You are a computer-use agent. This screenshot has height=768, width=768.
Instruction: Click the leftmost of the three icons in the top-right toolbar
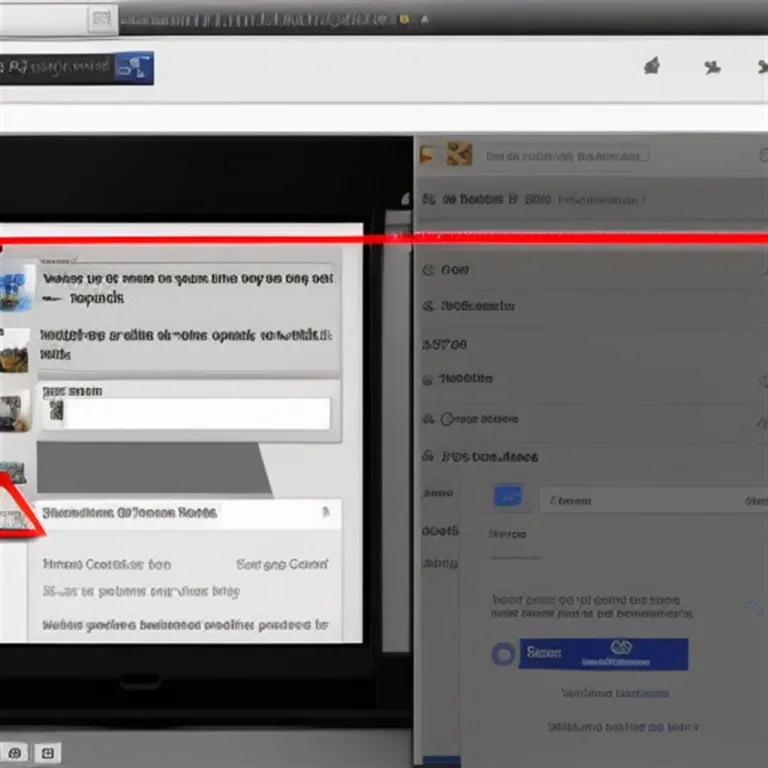[x=651, y=67]
